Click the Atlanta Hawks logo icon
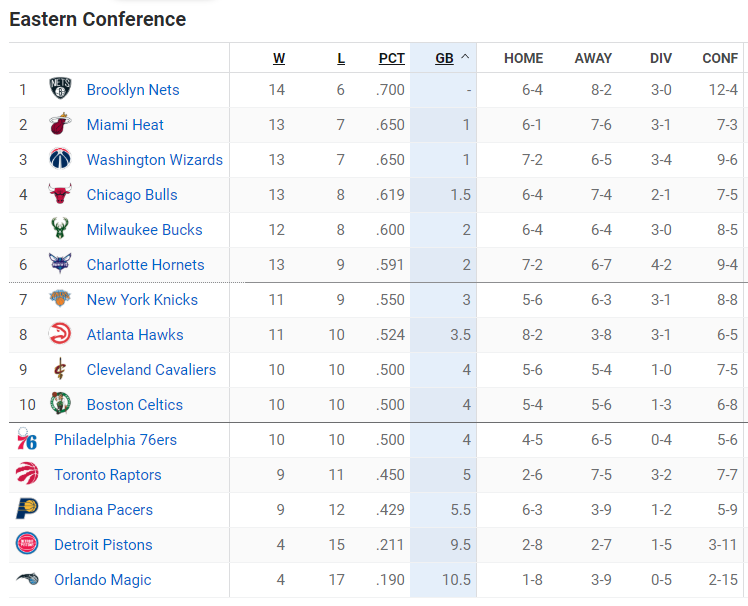748x606 pixels. pos(60,334)
